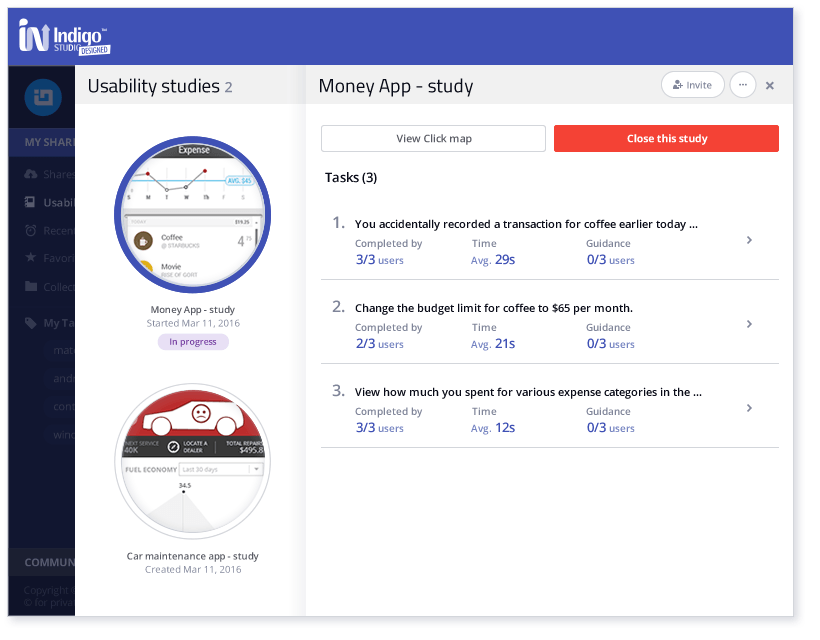820x640 pixels.
Task: Expand task 3 expense categories chevron
Action: pos(749,408)
